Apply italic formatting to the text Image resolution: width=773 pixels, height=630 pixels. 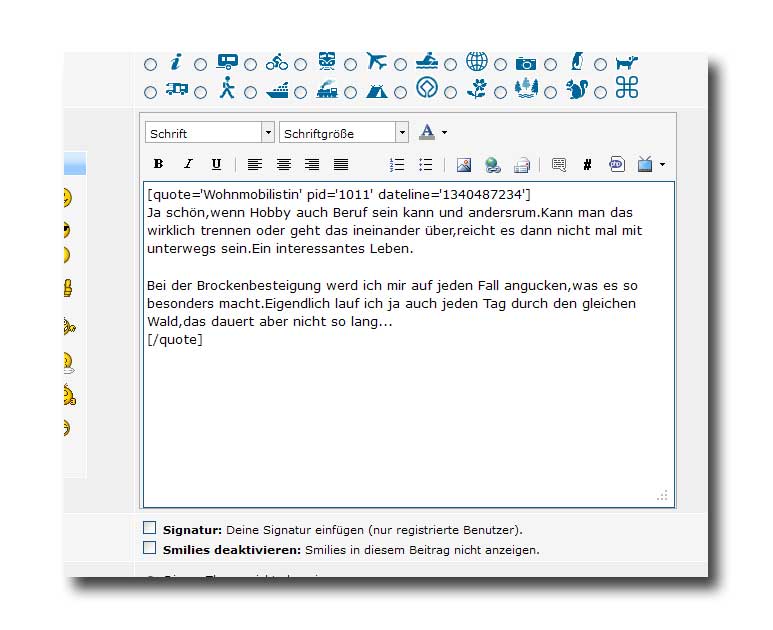coord(187,165)
